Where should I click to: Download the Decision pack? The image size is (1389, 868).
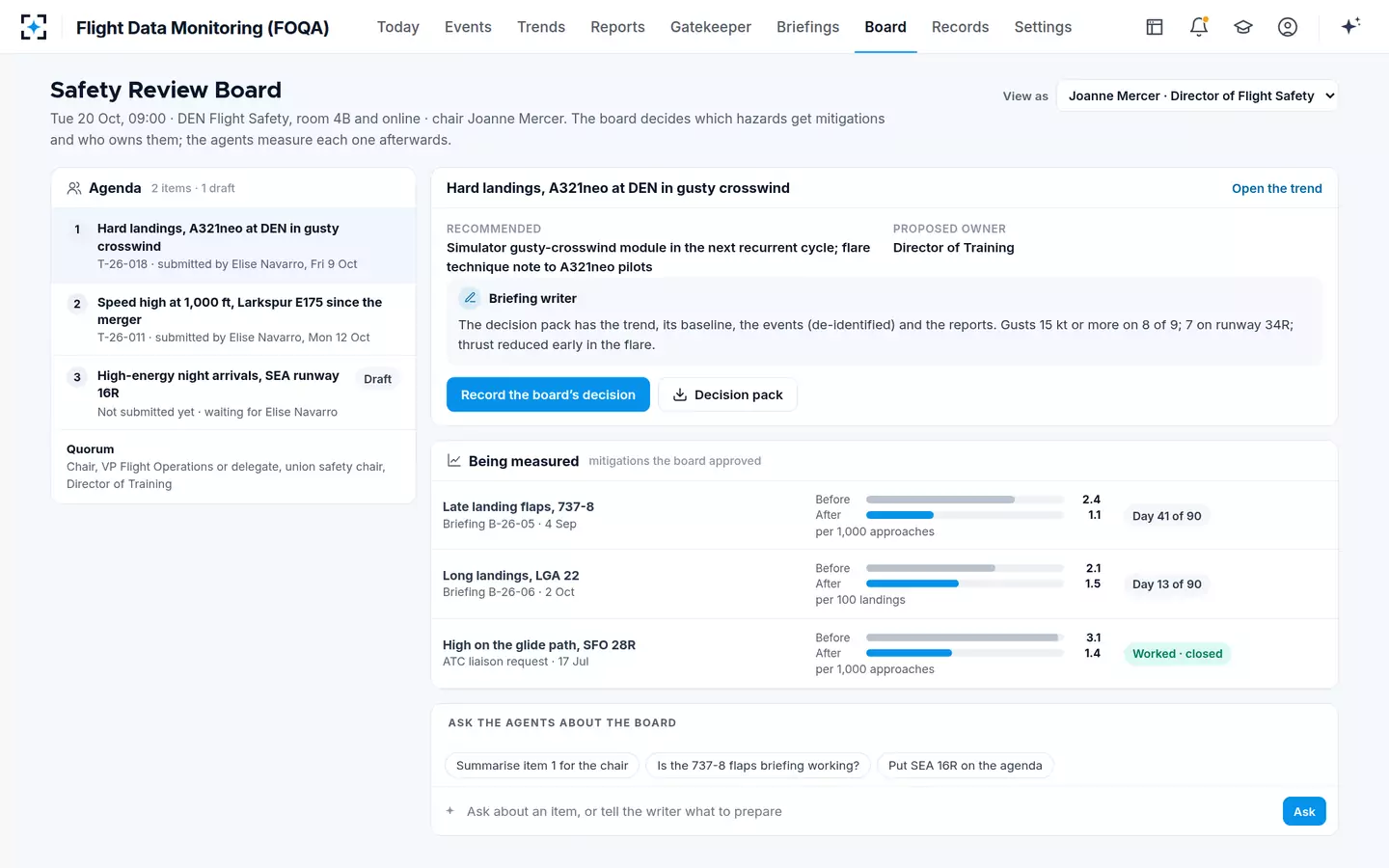727,394
